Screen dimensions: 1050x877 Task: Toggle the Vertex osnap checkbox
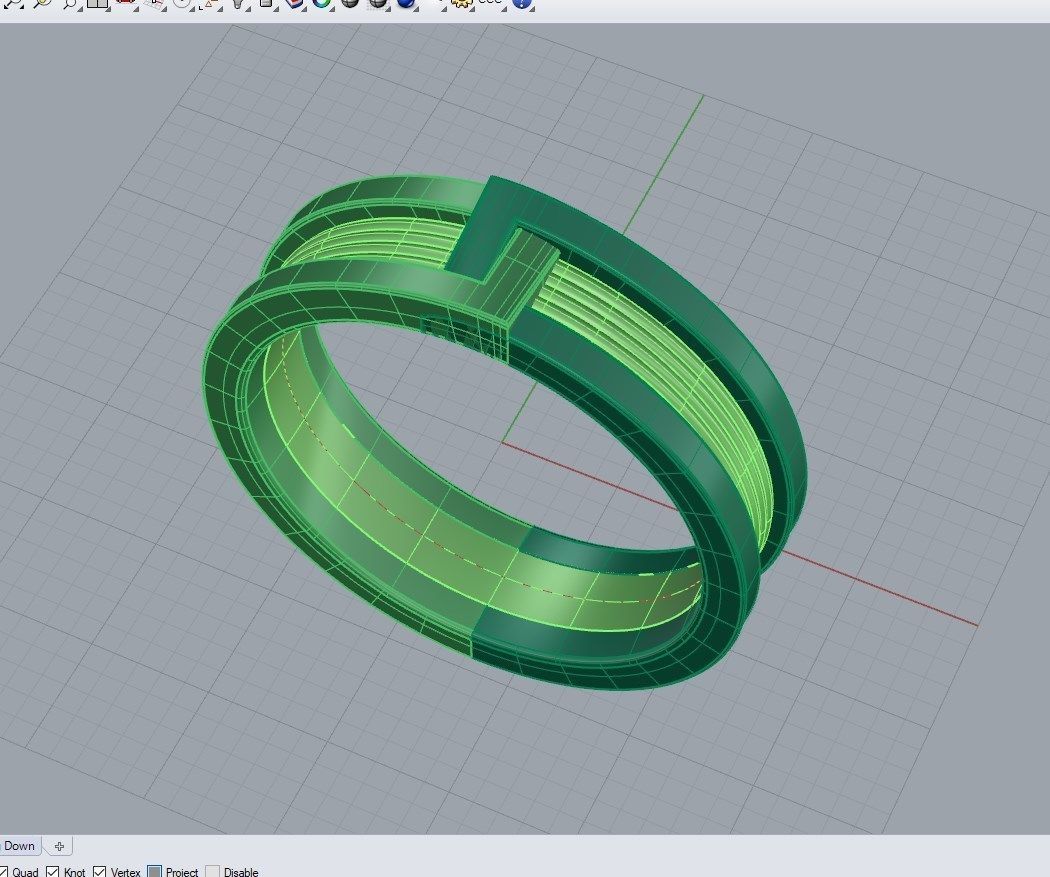pyautogui.click(x=99, y=872)
